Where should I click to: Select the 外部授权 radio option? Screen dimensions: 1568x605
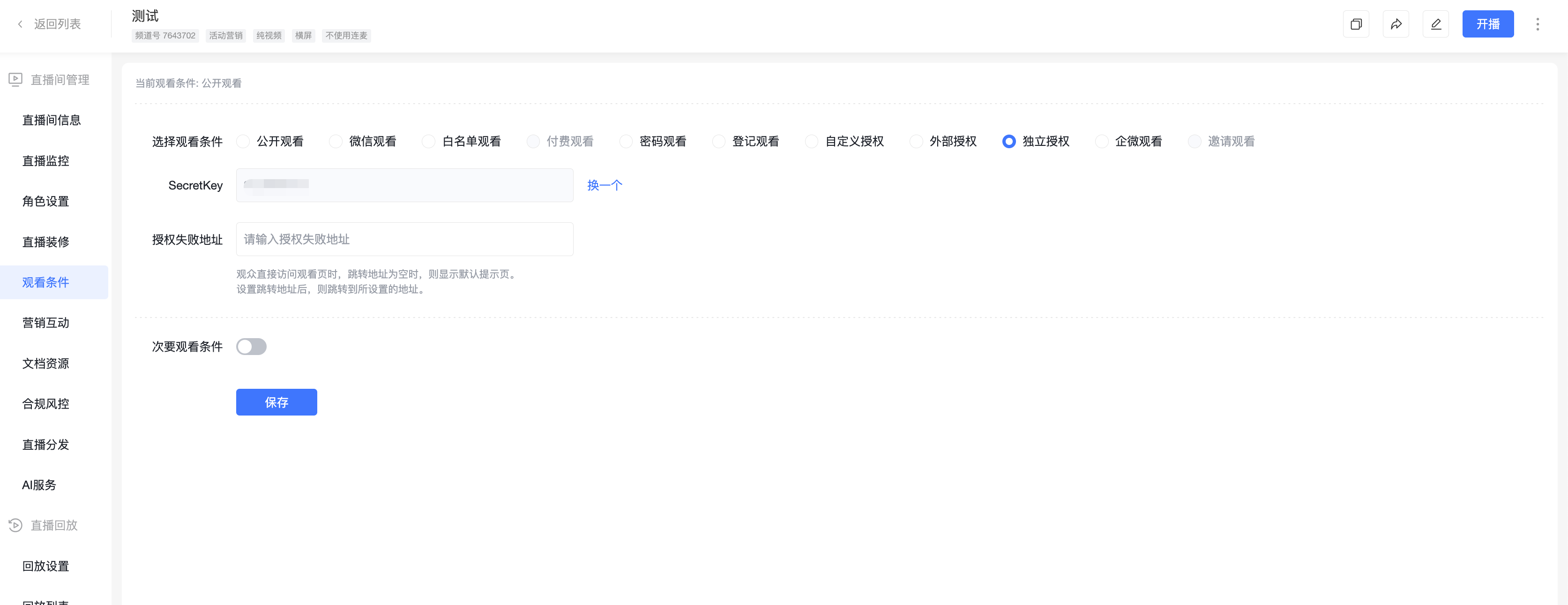(916, 141)
